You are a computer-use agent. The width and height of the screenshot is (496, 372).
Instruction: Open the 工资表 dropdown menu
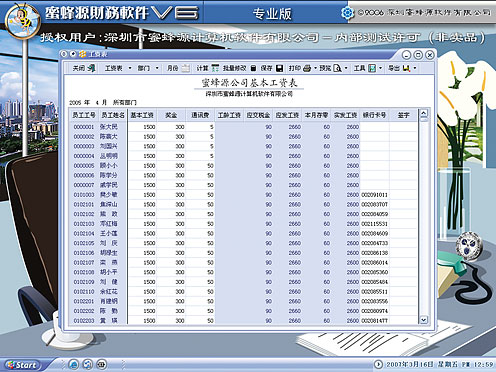pyautogui.click(x=118, y=68)
